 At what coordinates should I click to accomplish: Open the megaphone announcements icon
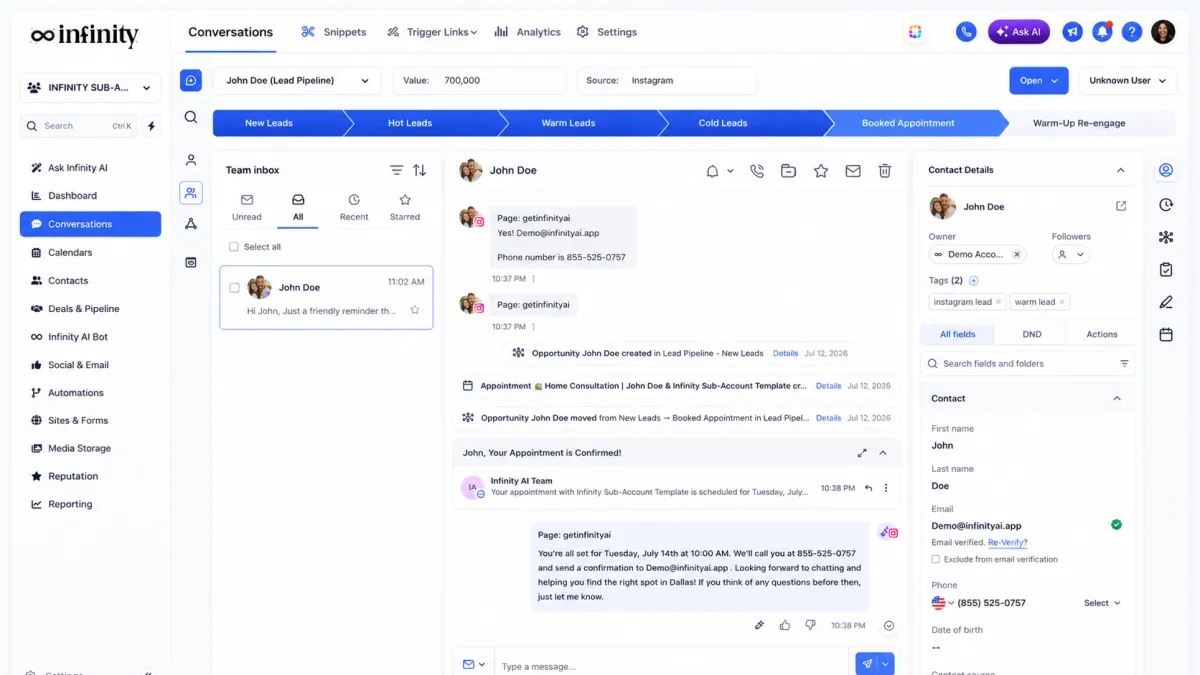[x=1072, y=32]
